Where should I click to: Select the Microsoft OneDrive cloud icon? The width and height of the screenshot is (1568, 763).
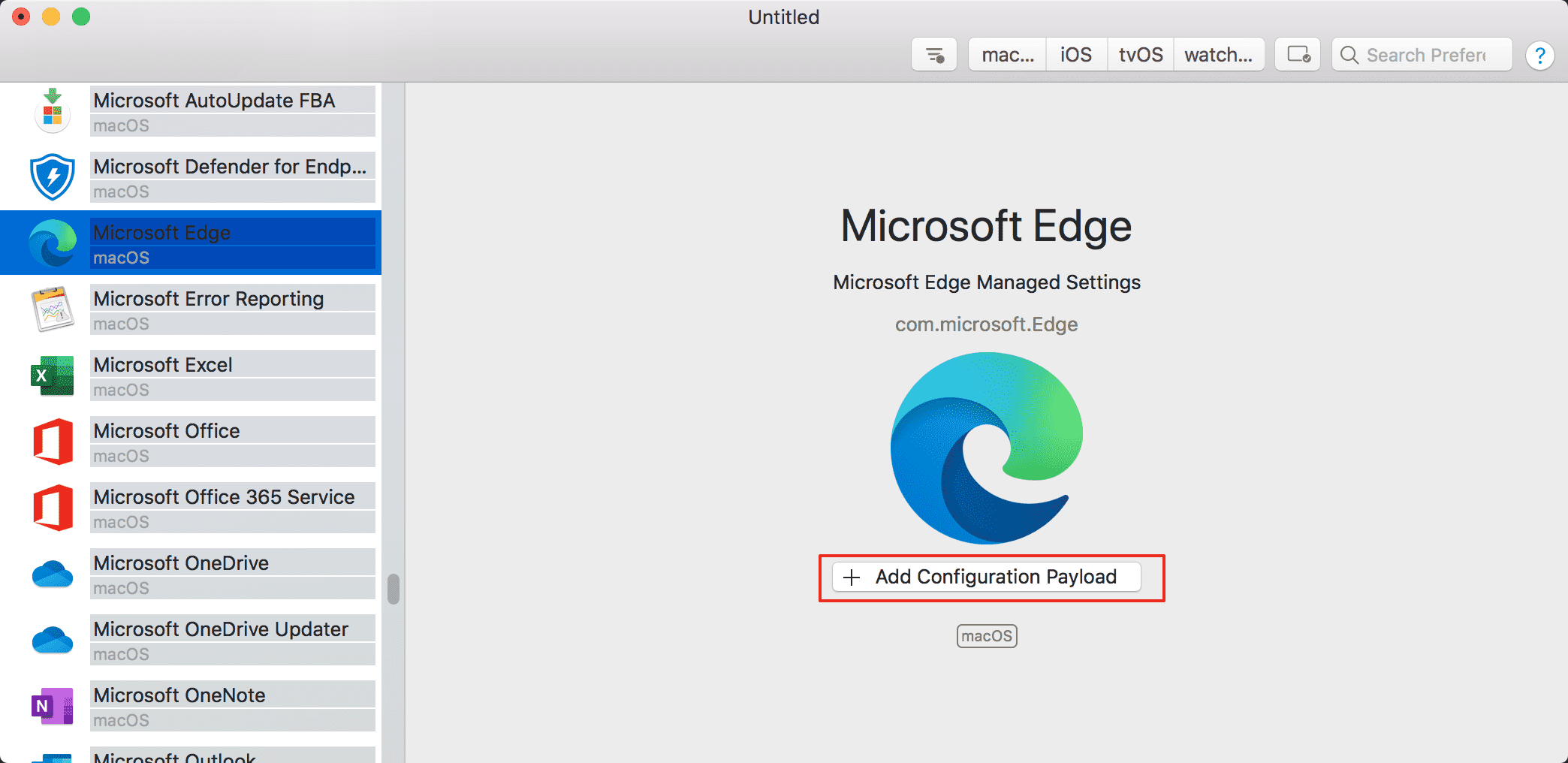pyautogui.click(x=53, y=575)
